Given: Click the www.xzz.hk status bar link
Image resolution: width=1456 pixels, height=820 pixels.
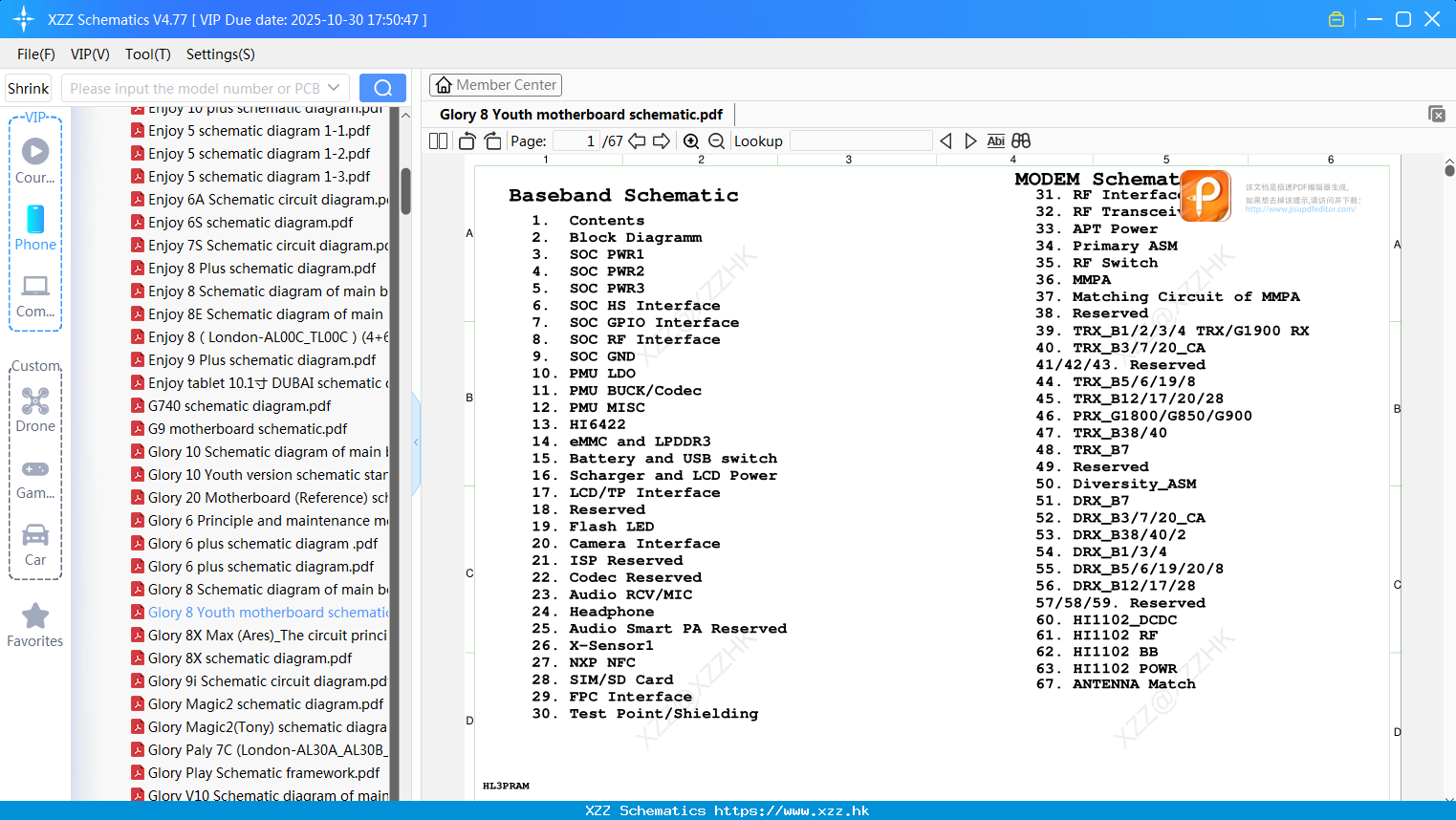Looking at the screenshot, I should coord(792,810).
